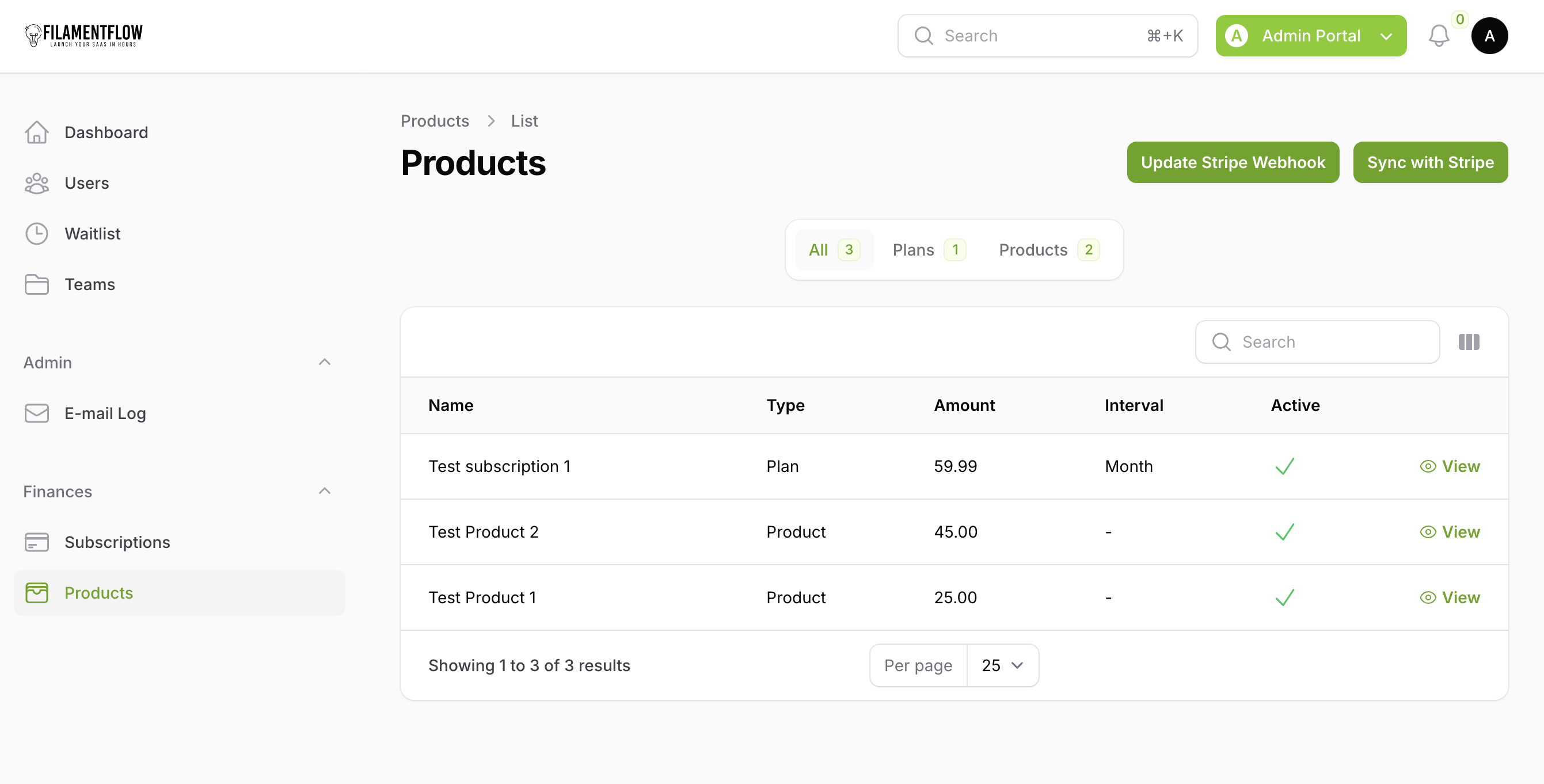Click the Dashboard home icon
This screenshot has width=1544, height=784.
37,132
